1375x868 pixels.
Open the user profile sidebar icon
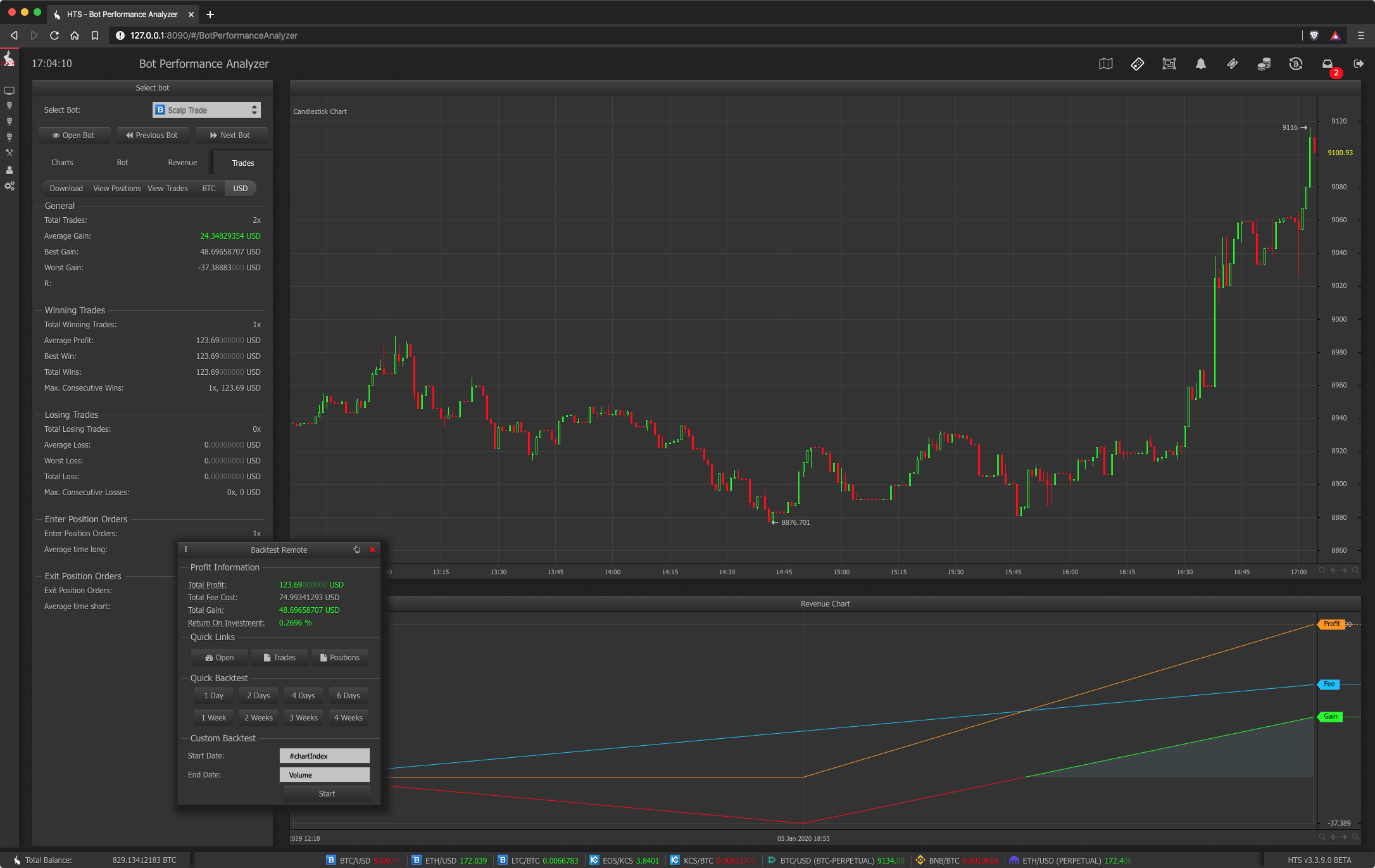click(x=9, y=170)
